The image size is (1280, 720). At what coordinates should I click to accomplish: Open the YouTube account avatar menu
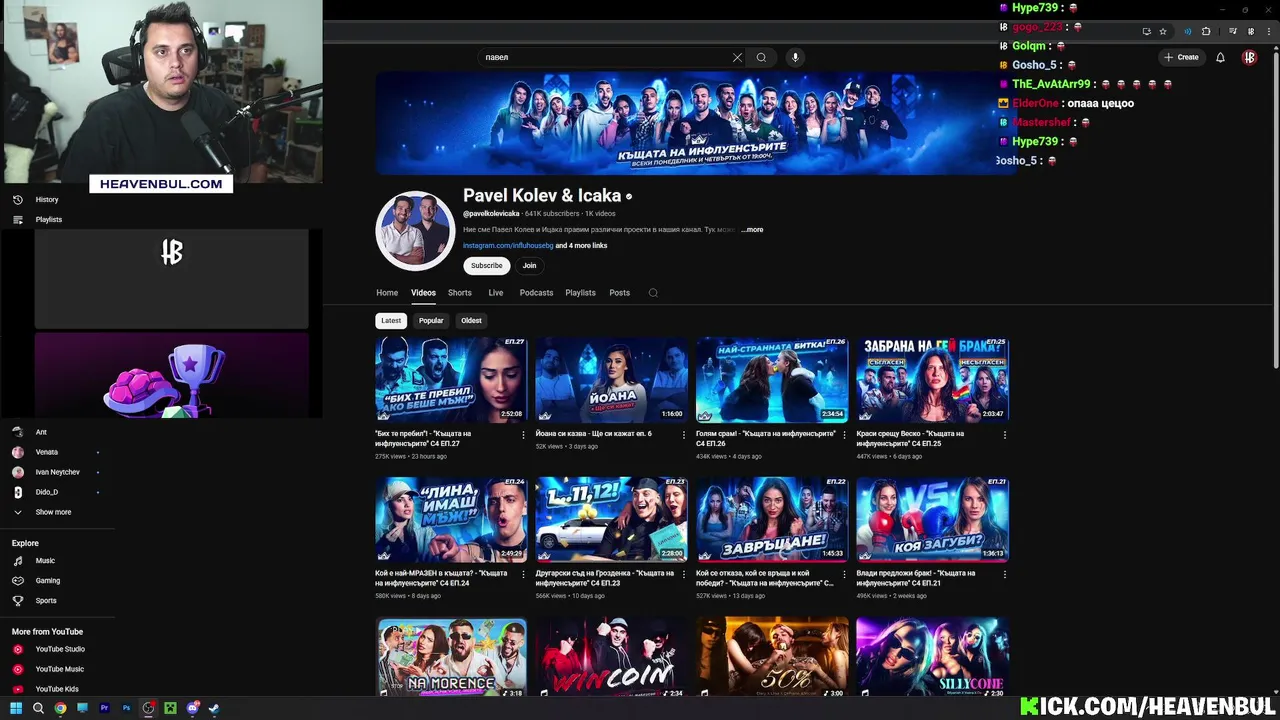pyautogui.click(x=1249, y=57)
